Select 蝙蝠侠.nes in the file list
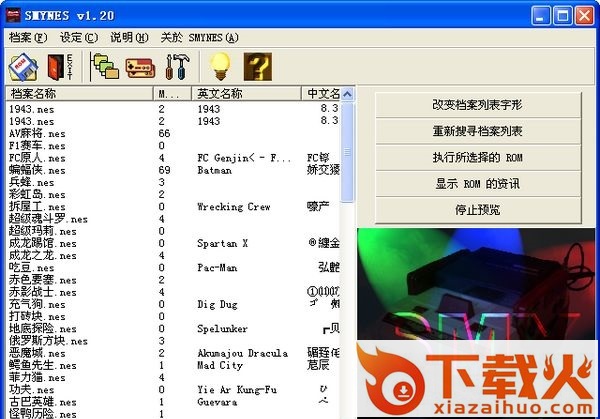 pyautogui.click(x=37, y=170)
